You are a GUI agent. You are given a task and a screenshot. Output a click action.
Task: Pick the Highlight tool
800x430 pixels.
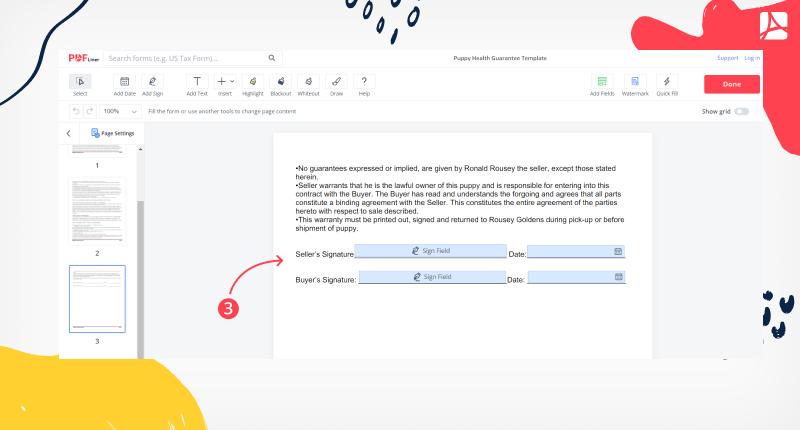[253, 84]
